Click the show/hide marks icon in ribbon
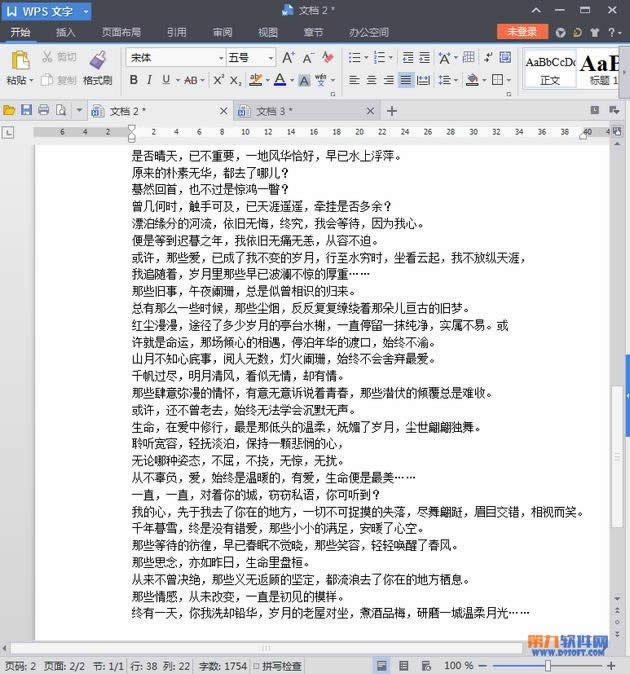Image resolution: width=630 pixels, height=674 pixels. pyautogui.click(x=488, y=57)
